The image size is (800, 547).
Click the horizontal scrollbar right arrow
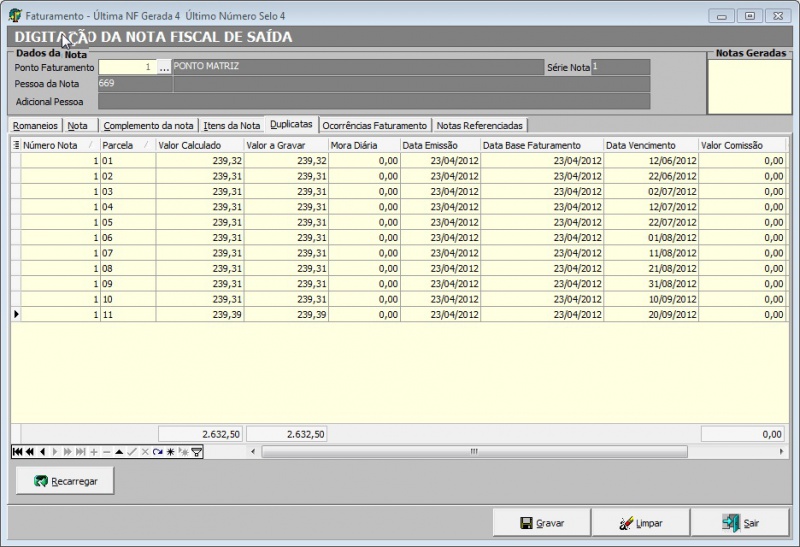click(x=782, y=452)
